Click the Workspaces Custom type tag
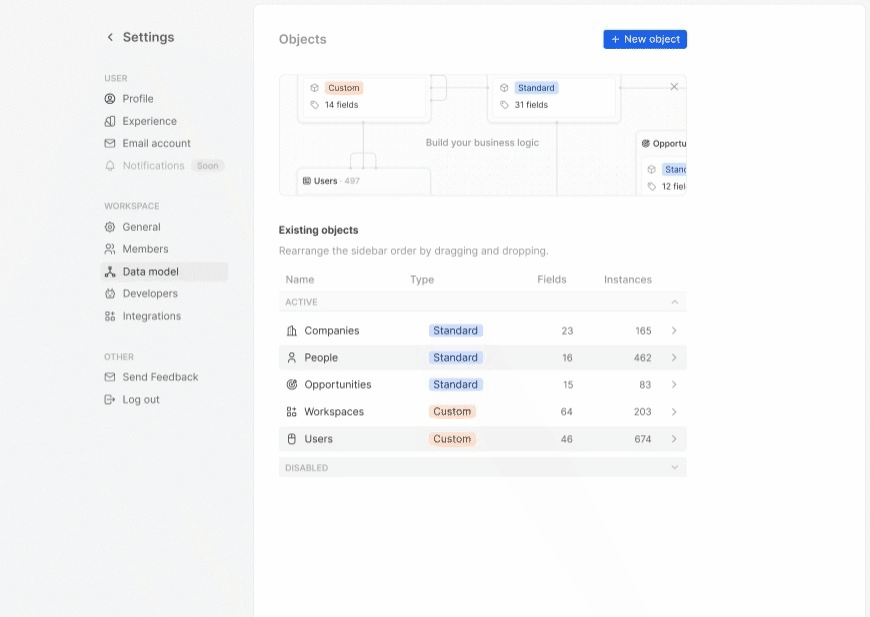The image size is (870, 617). [x=452, y=412]
